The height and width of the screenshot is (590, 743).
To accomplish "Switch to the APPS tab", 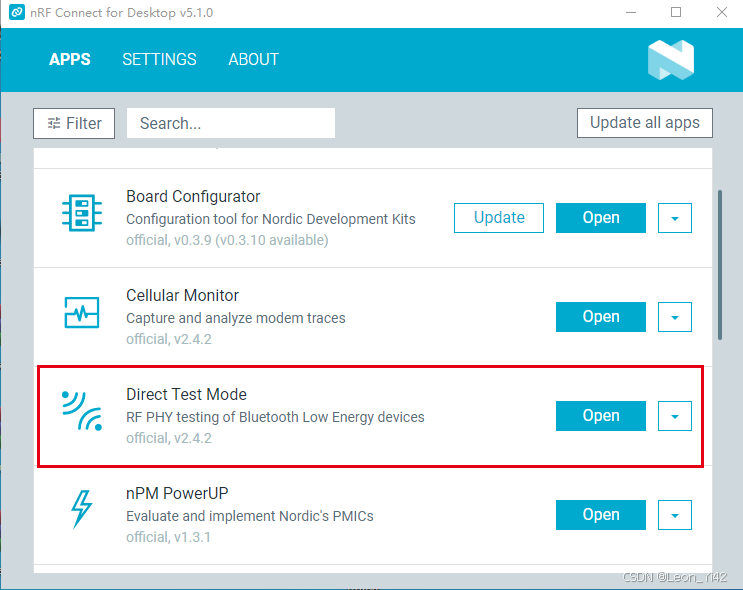I will click(x=70, y=59).
